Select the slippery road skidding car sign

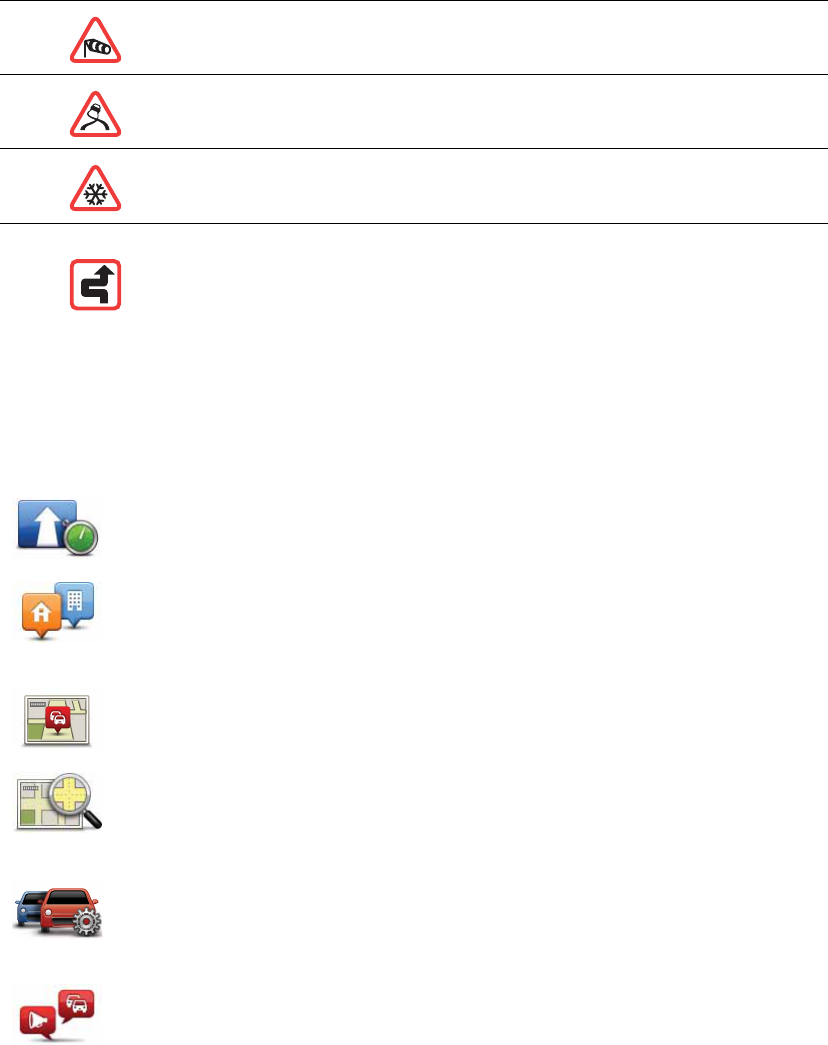(x=95, y=115)
